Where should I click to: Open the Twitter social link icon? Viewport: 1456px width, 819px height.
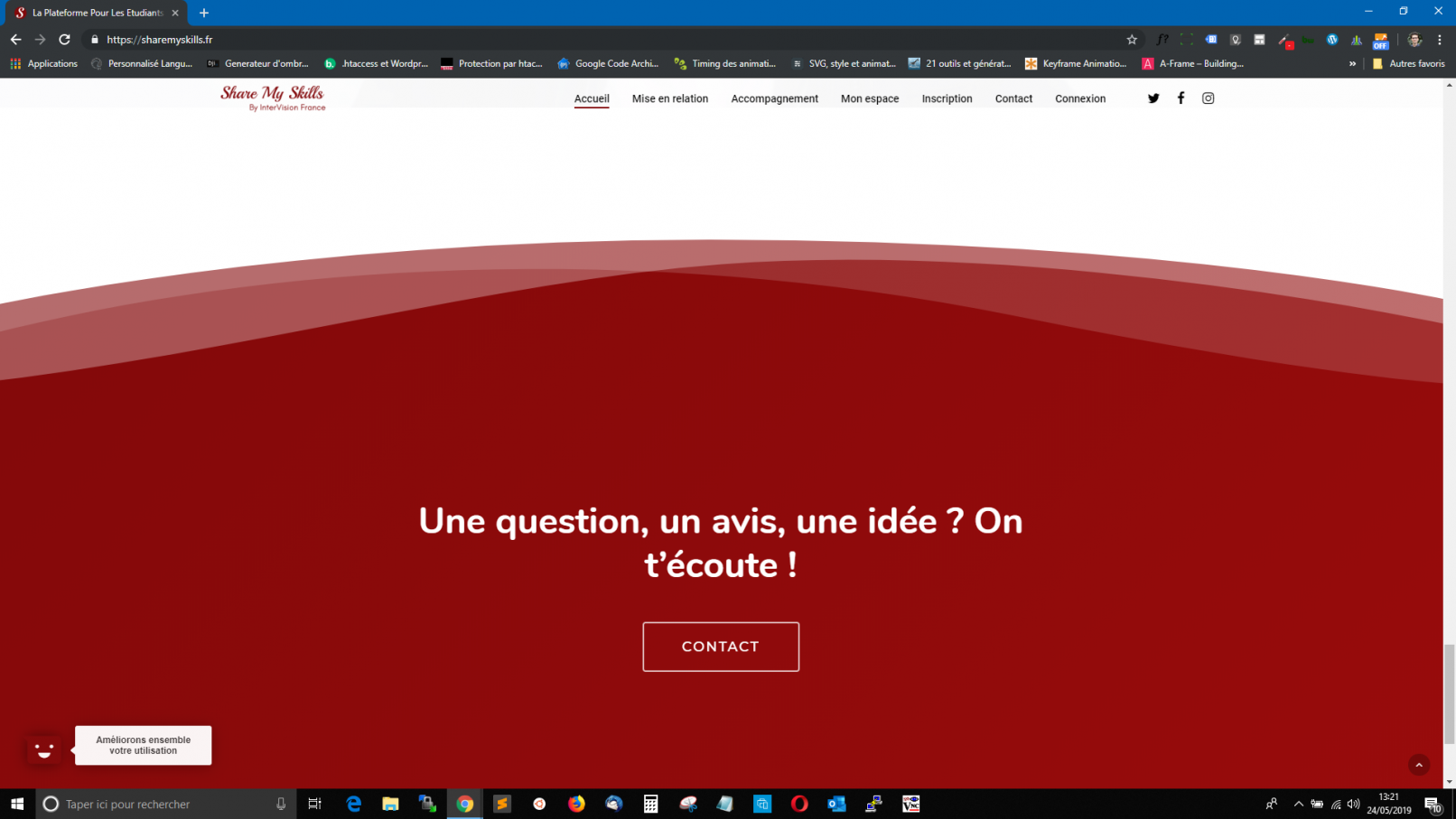coord(1153,98)
